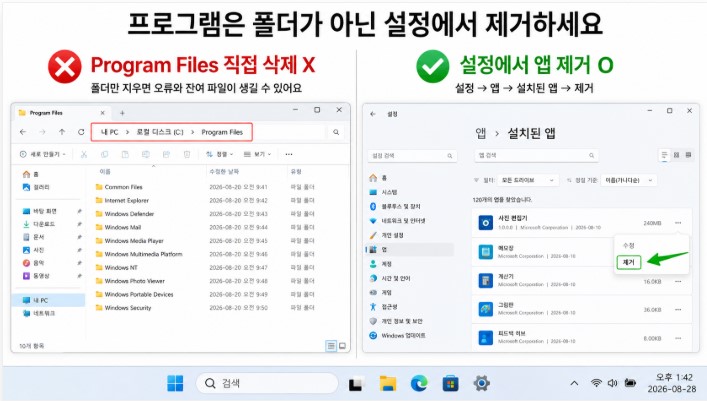Open Settings gear on the taskbar
Screen dimensions: 707x401
click(481, 383)
